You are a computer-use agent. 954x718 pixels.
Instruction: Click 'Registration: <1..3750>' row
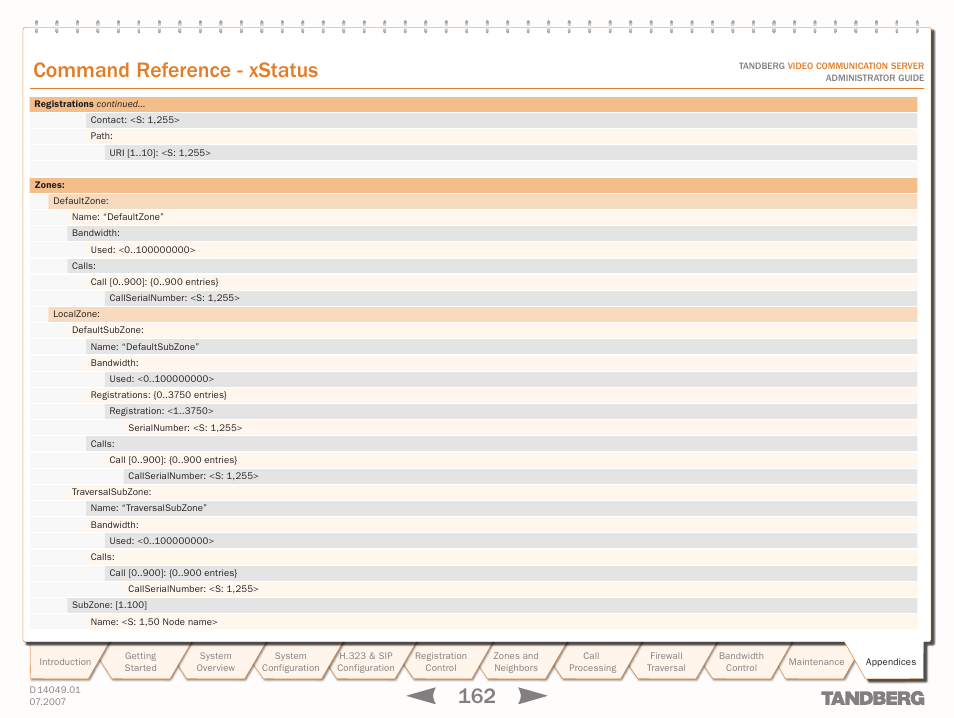[x=511, y=411]
